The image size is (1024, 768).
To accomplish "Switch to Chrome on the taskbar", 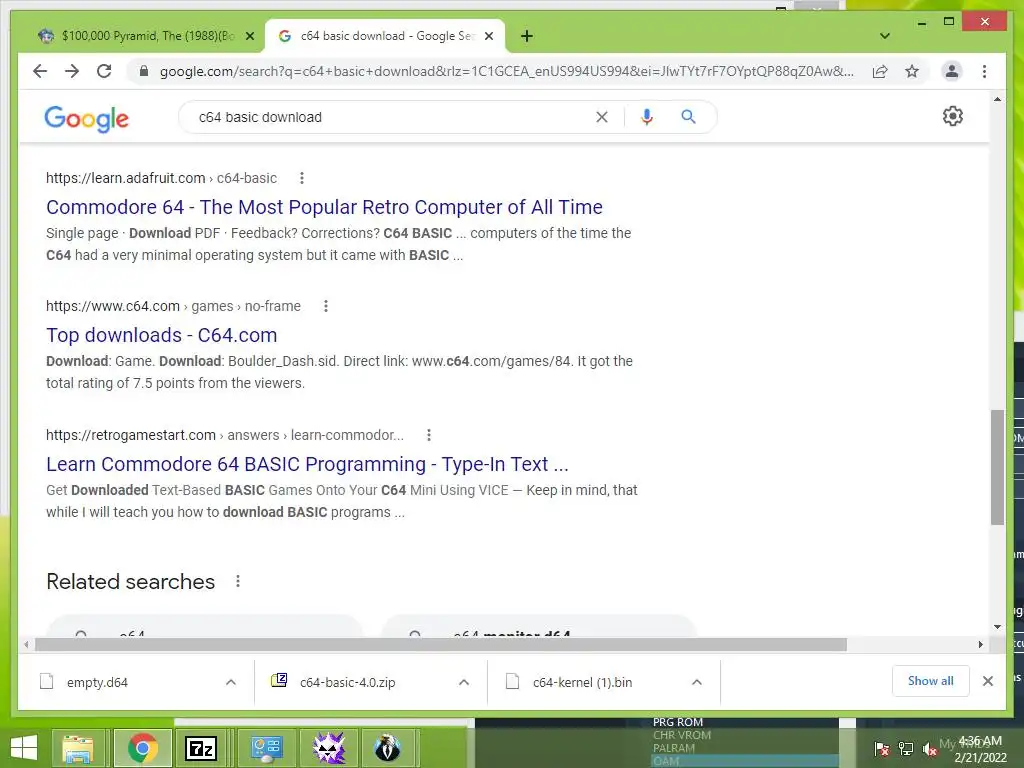I will coord(142,748).
